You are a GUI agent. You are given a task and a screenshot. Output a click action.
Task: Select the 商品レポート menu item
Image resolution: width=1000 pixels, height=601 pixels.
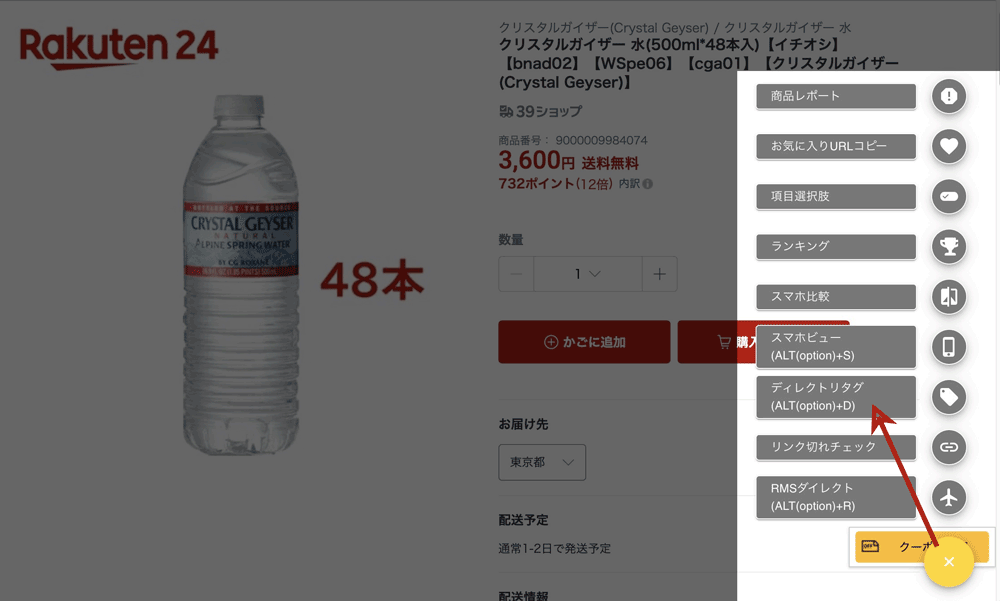835,96
